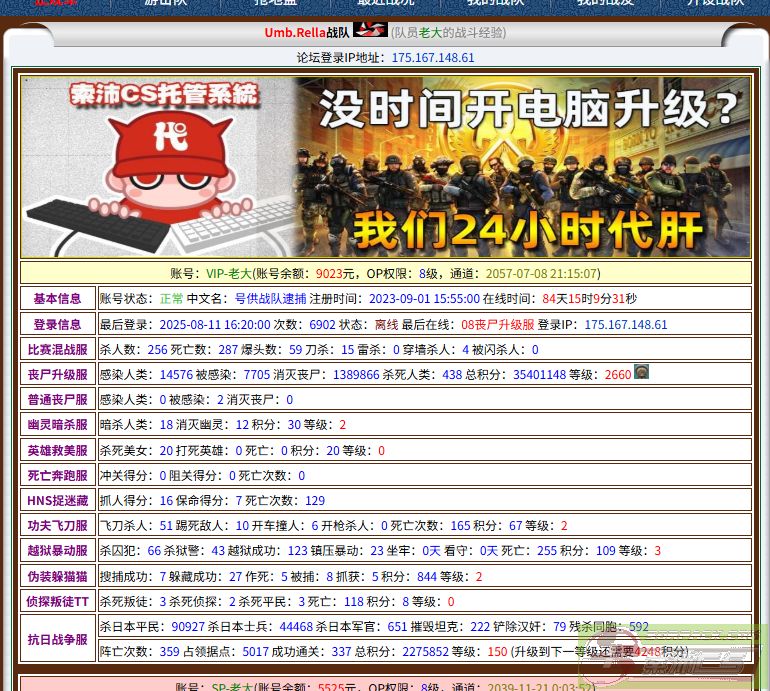Open the 幽灵暗杀服 server label
The width and height of the screenshot is (770, 691).
point(57,425)
